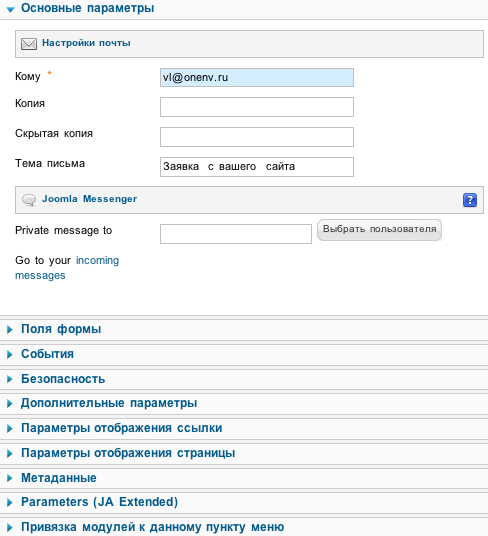Click the Тема письма text field
This screenshot has width=488, height=536.
(257, 167)
